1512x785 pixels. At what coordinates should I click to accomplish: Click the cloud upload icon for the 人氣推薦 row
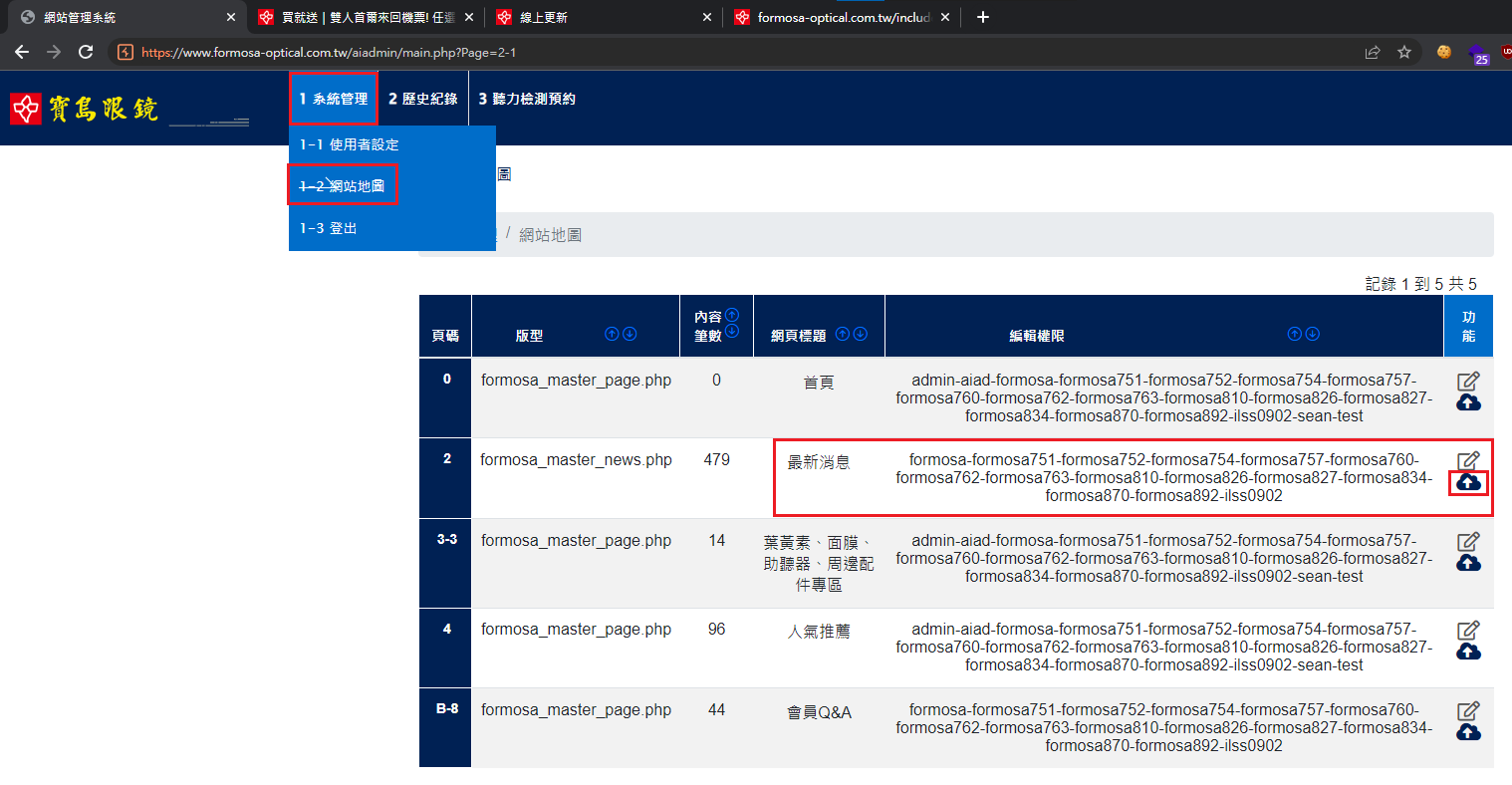pyautogui.click(x=1468, y=652)
